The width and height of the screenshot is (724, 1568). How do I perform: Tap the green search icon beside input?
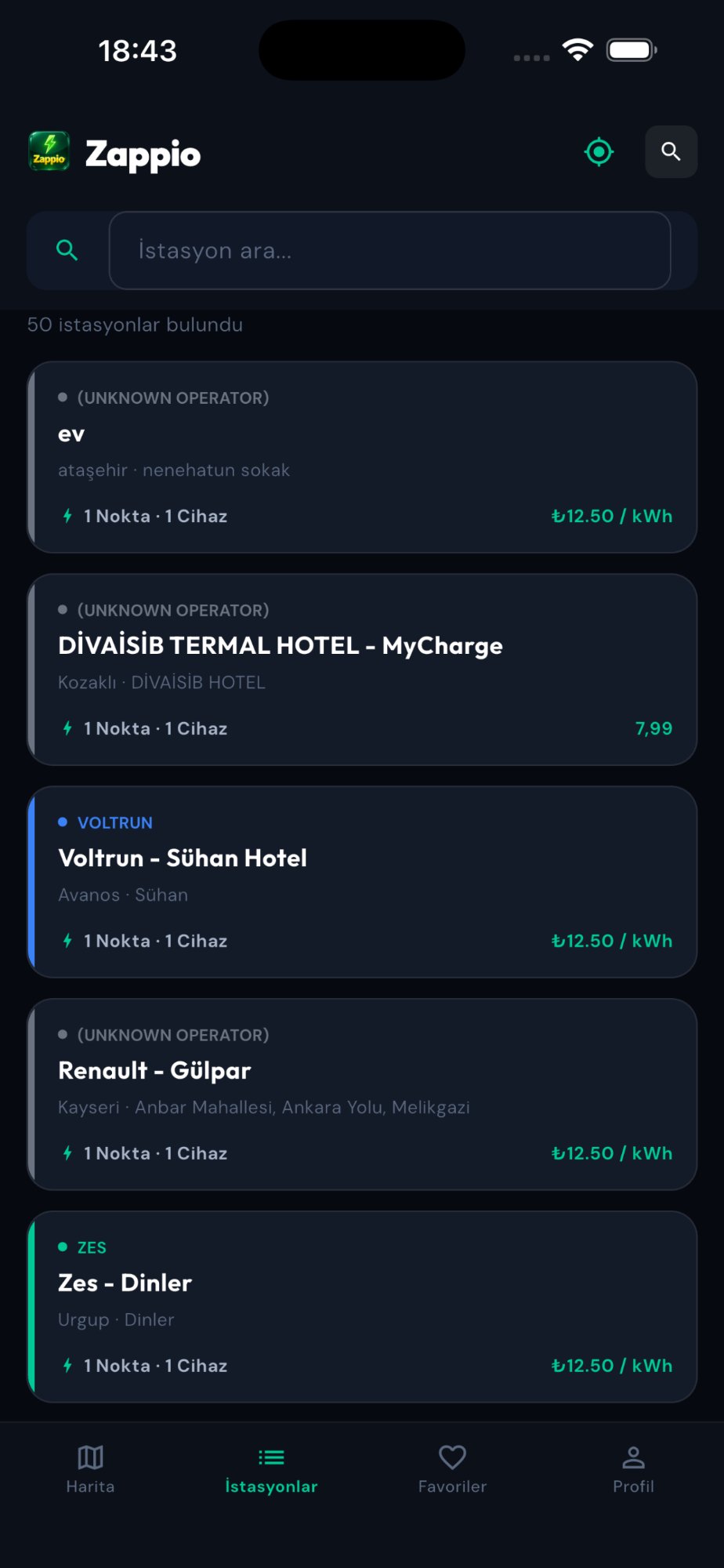67,251
